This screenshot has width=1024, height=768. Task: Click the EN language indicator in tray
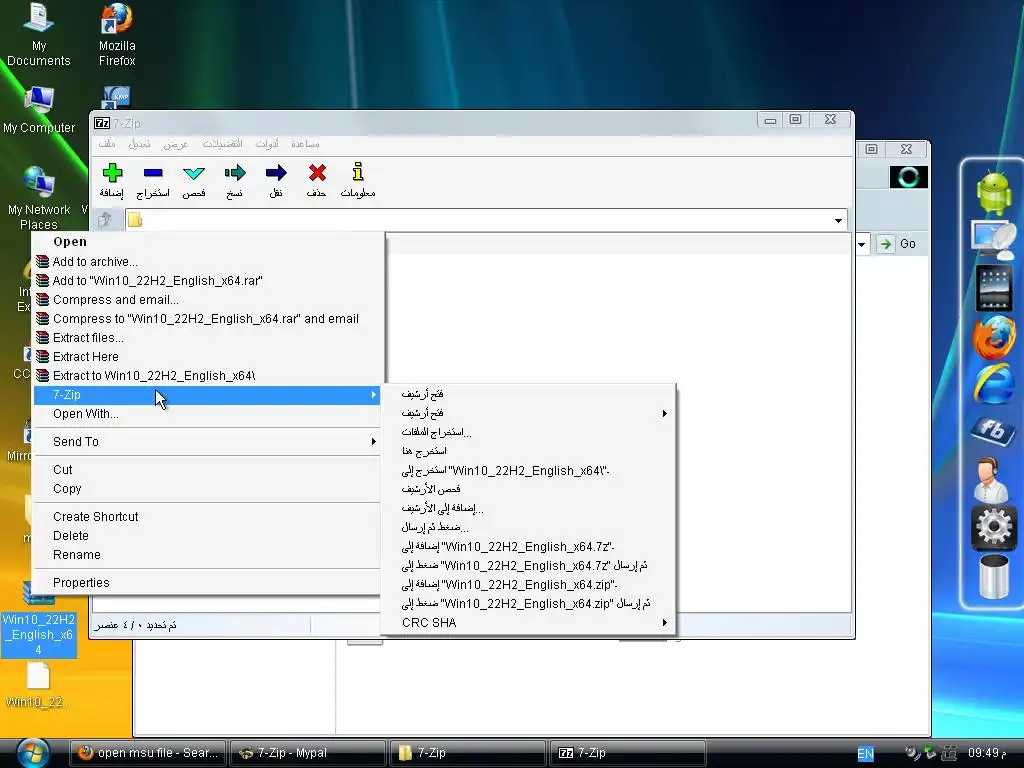pos(865,753)
